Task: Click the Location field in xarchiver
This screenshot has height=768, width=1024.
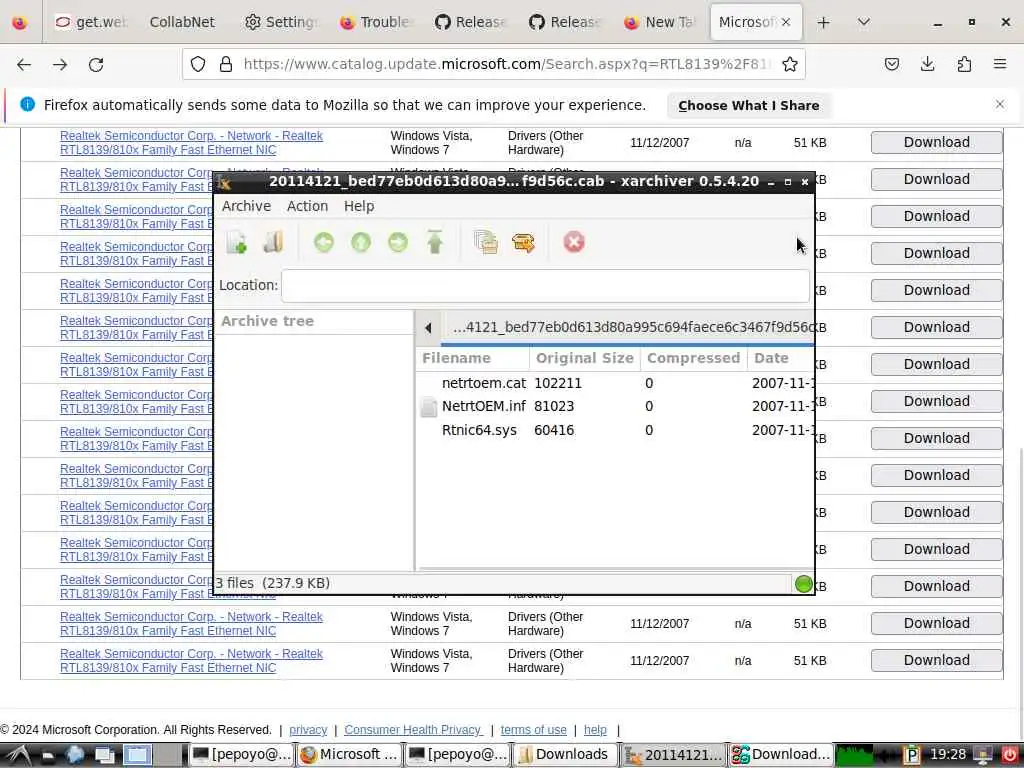Action: (x=545, y=285)
